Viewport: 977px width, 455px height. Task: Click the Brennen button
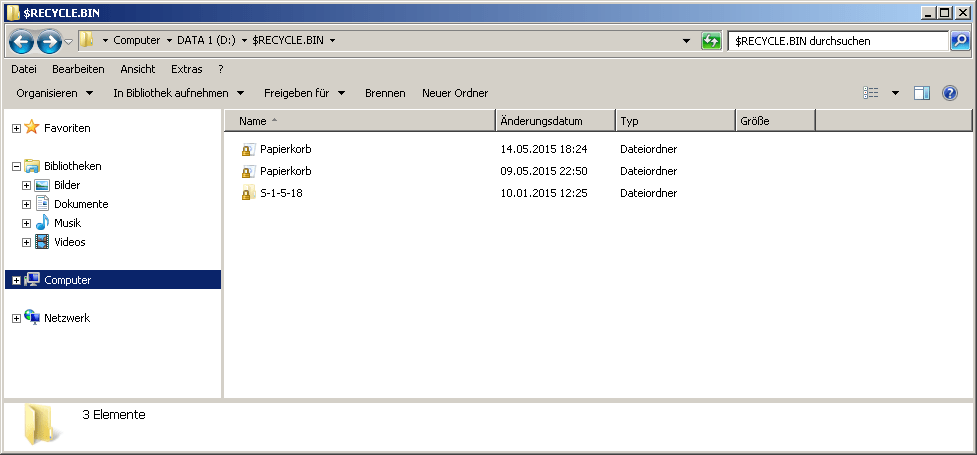click(385, 93)
